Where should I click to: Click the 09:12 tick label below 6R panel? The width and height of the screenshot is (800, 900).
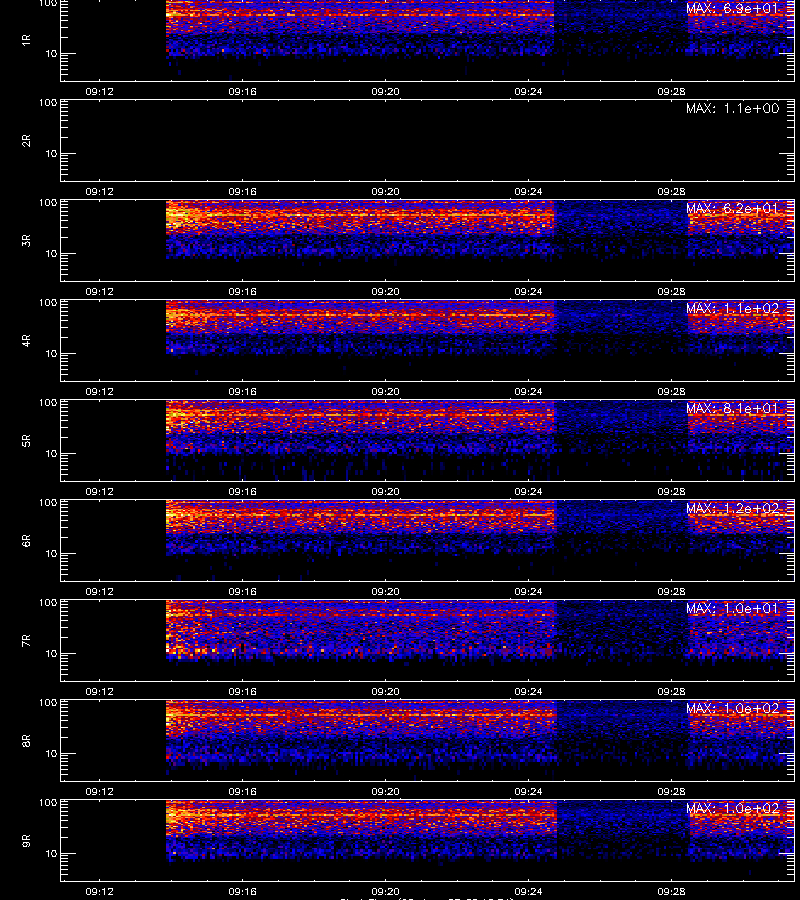99,592
